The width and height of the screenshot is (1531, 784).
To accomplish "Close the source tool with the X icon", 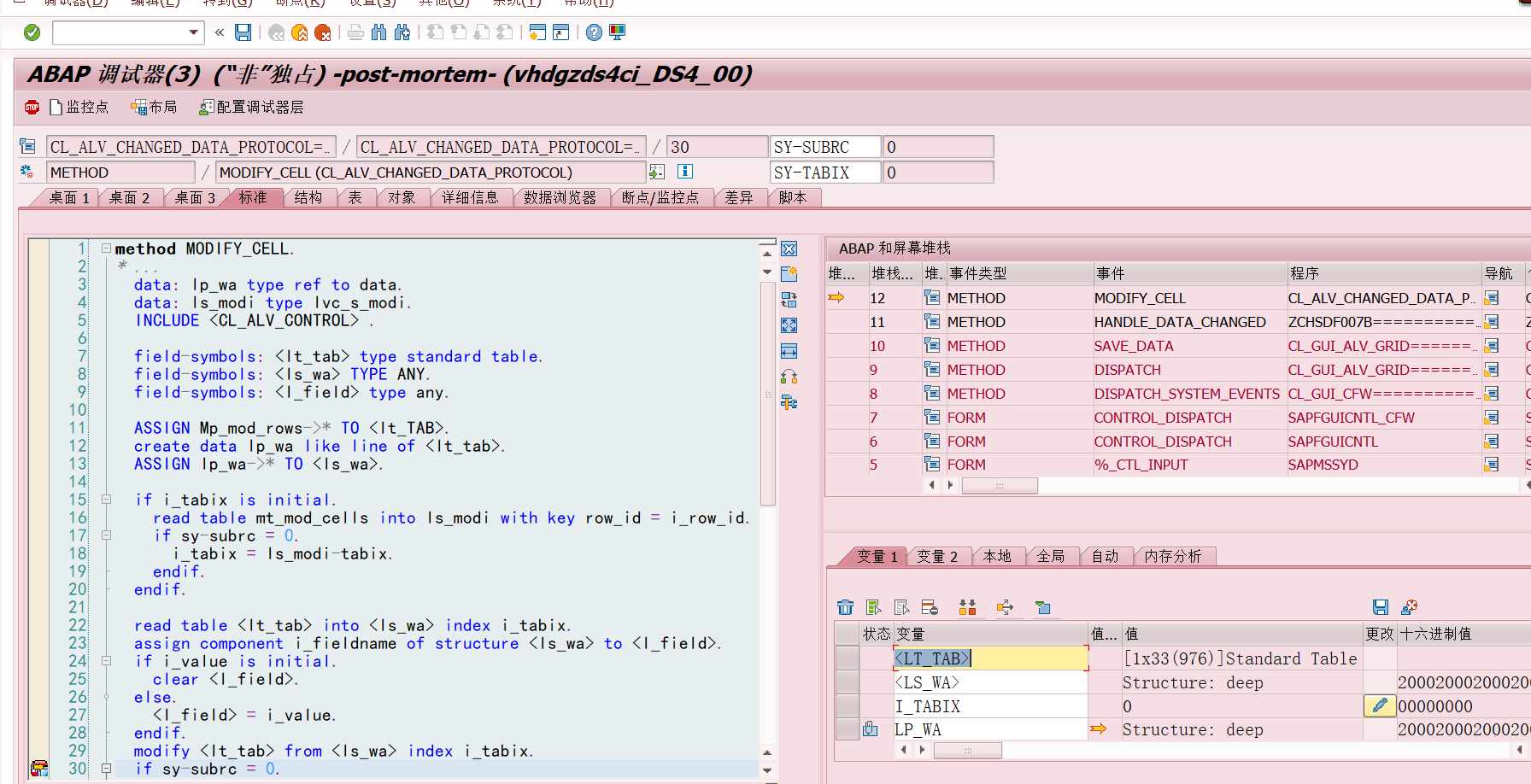I will [789, 249].
